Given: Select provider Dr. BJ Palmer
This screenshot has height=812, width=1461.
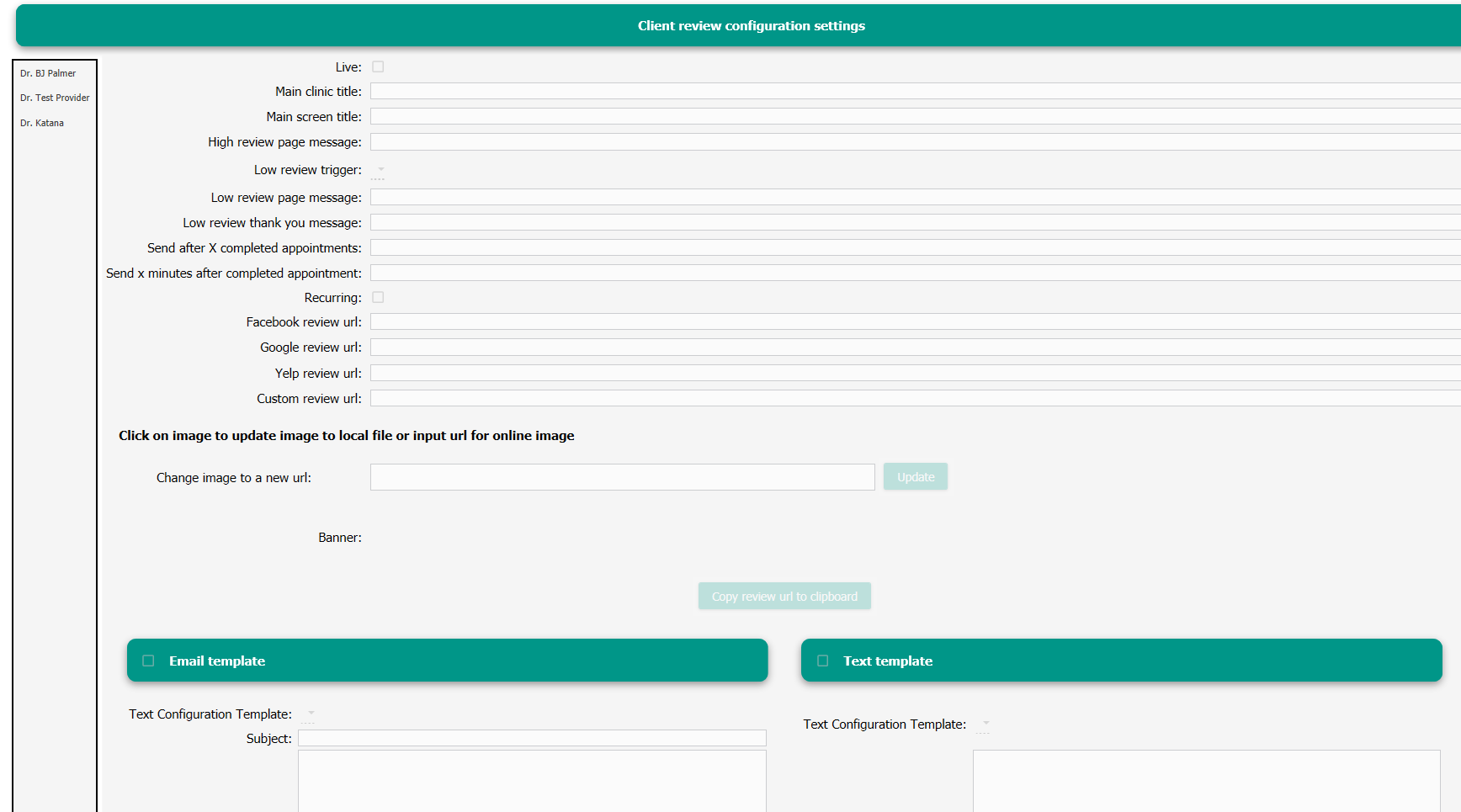Looking at the screenshot, I should (48, 73).
